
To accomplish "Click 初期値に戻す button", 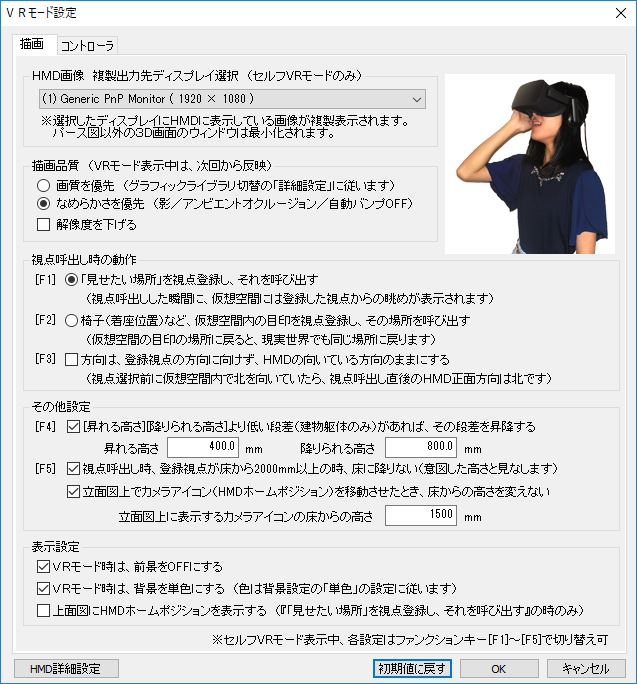I will (x=412, y=668).
